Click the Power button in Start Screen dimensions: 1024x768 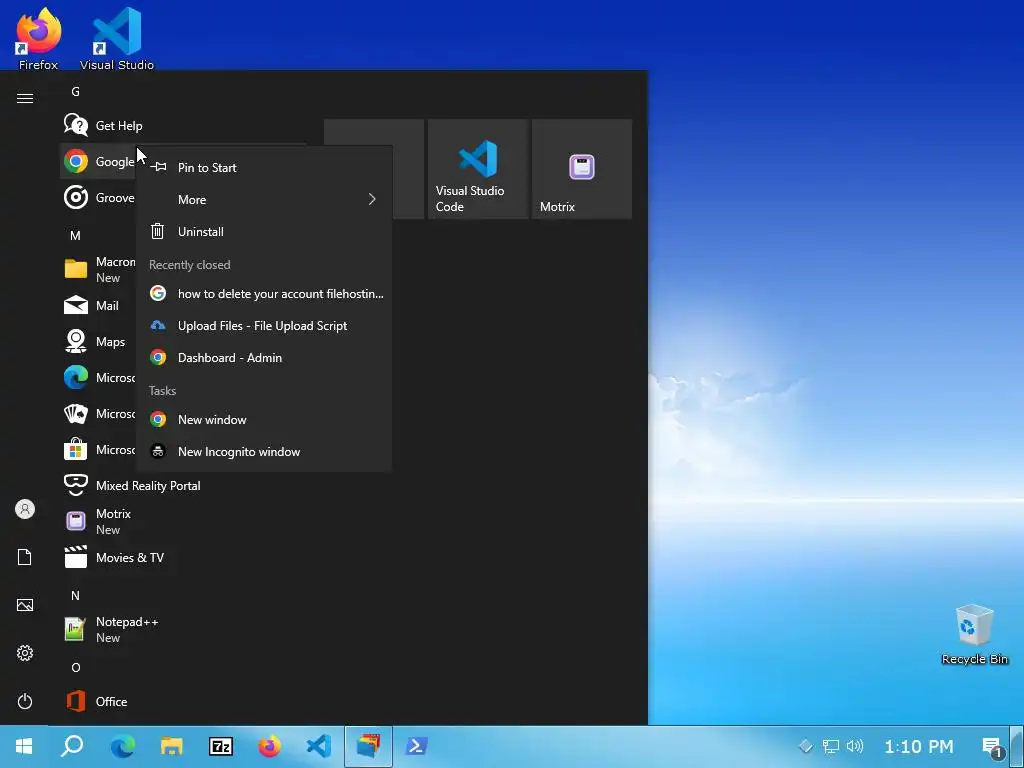point(25,701)
